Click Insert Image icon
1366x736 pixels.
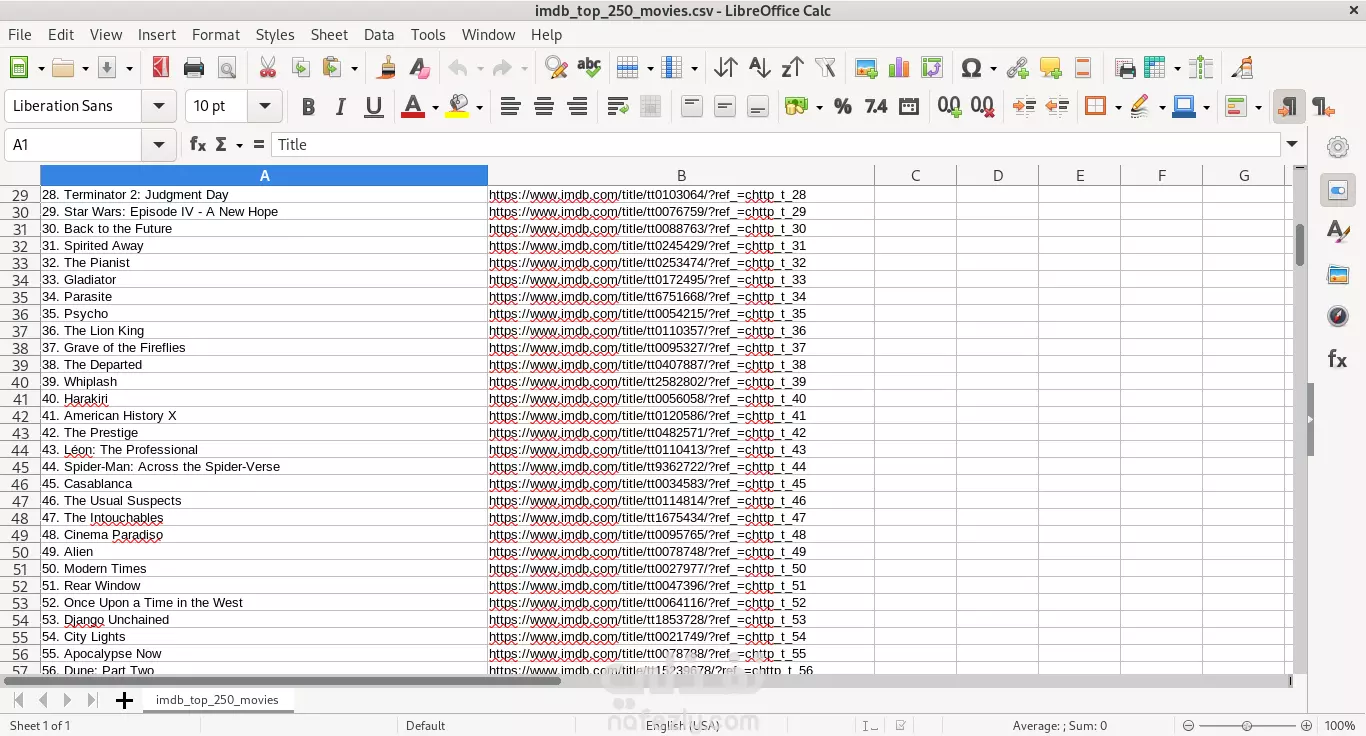pos(866,68)
